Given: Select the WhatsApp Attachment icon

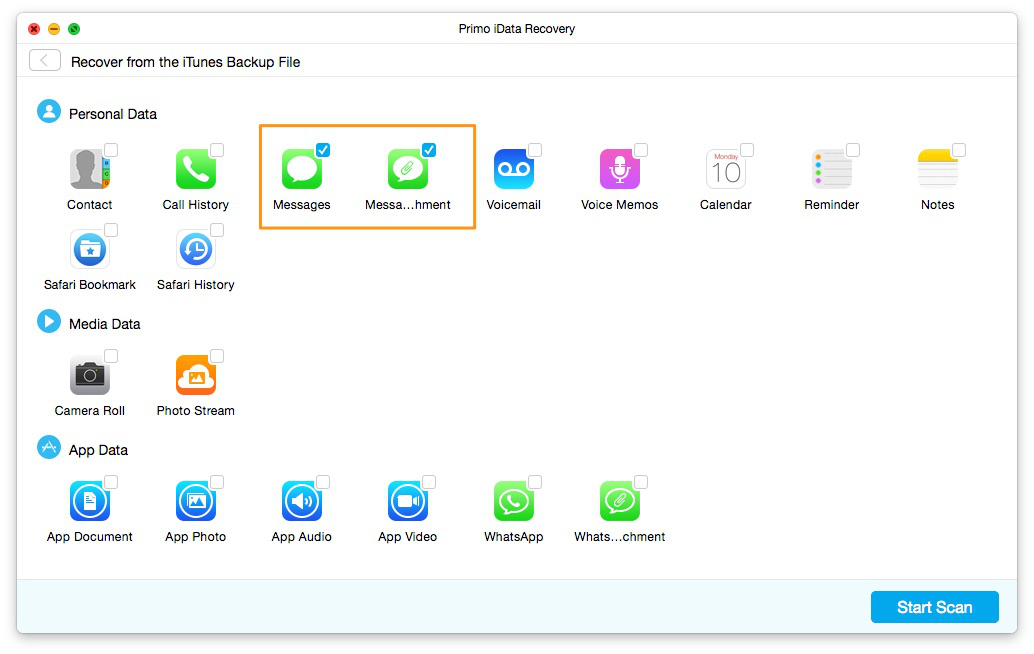Looking at the screenshot, I should coord(619,501).
